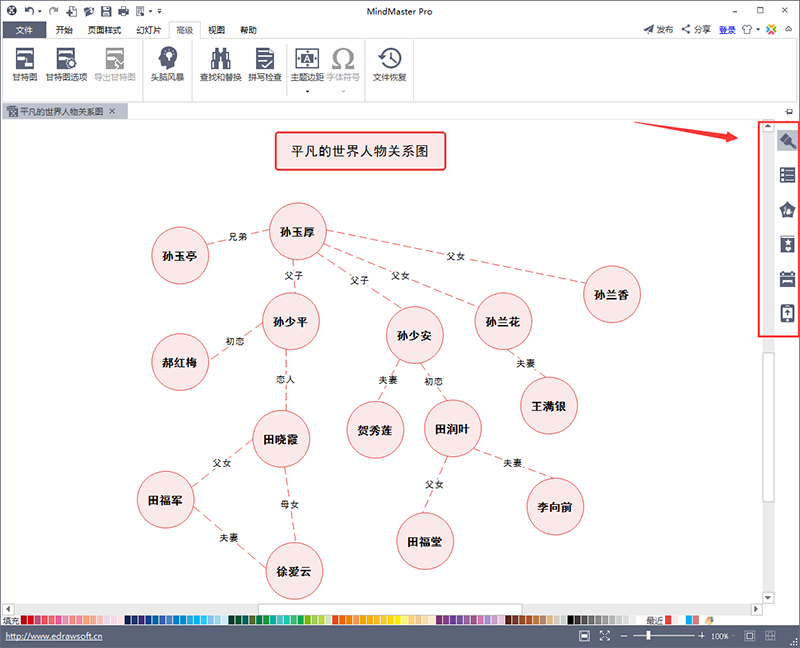Switch to the Slideshow (幻灯片) tab
The image size is (800, 648).
coord(148,30)
